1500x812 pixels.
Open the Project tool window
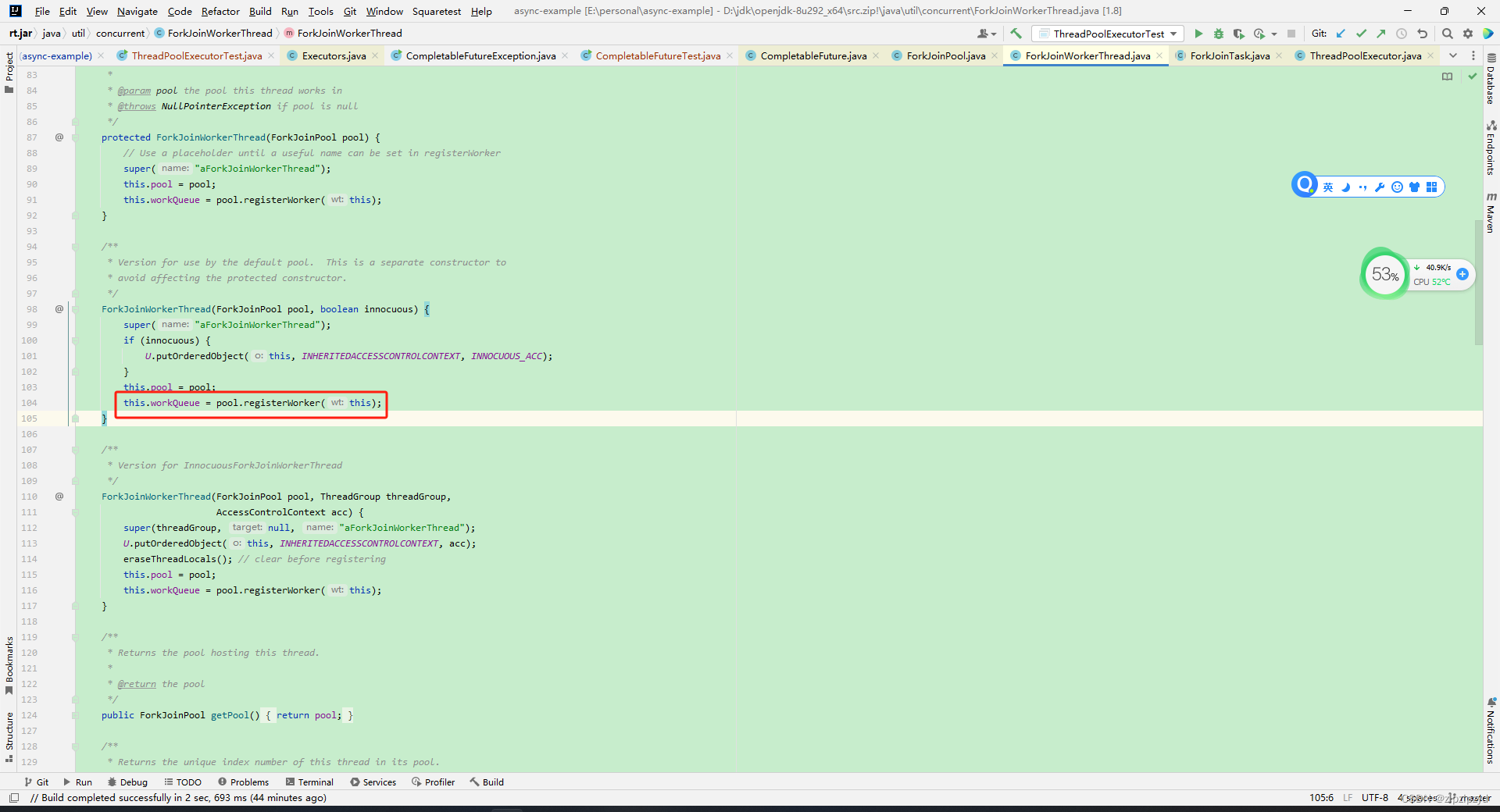pos(9,72)
